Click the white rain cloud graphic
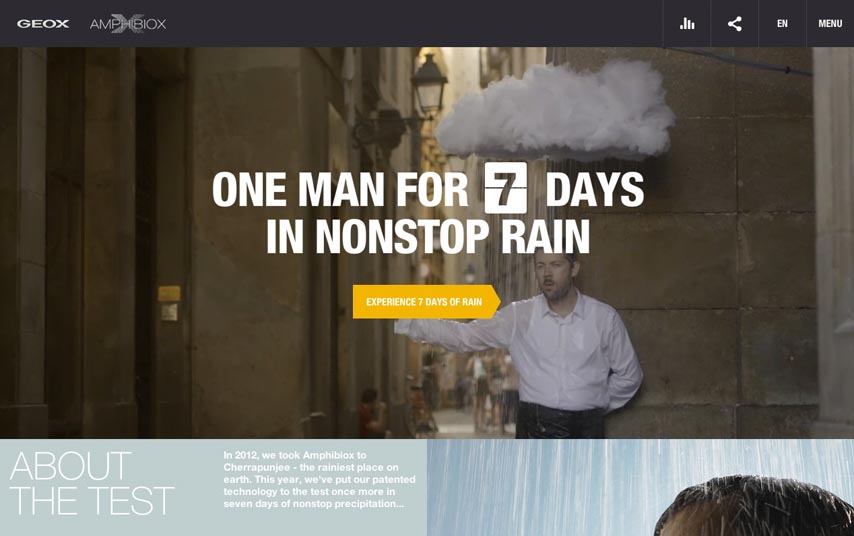The height and width of the screenshot is (536, 854). coord(556,111)
